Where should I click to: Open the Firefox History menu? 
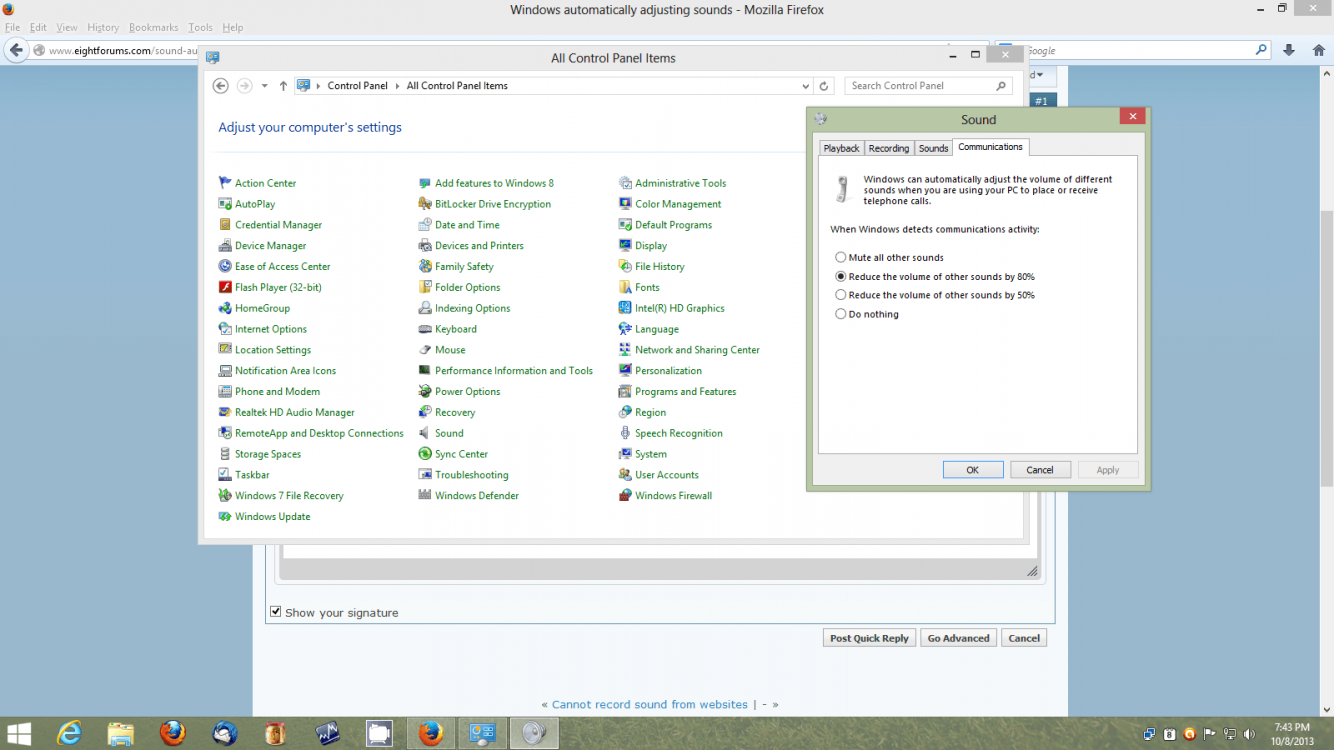point(103,27)
